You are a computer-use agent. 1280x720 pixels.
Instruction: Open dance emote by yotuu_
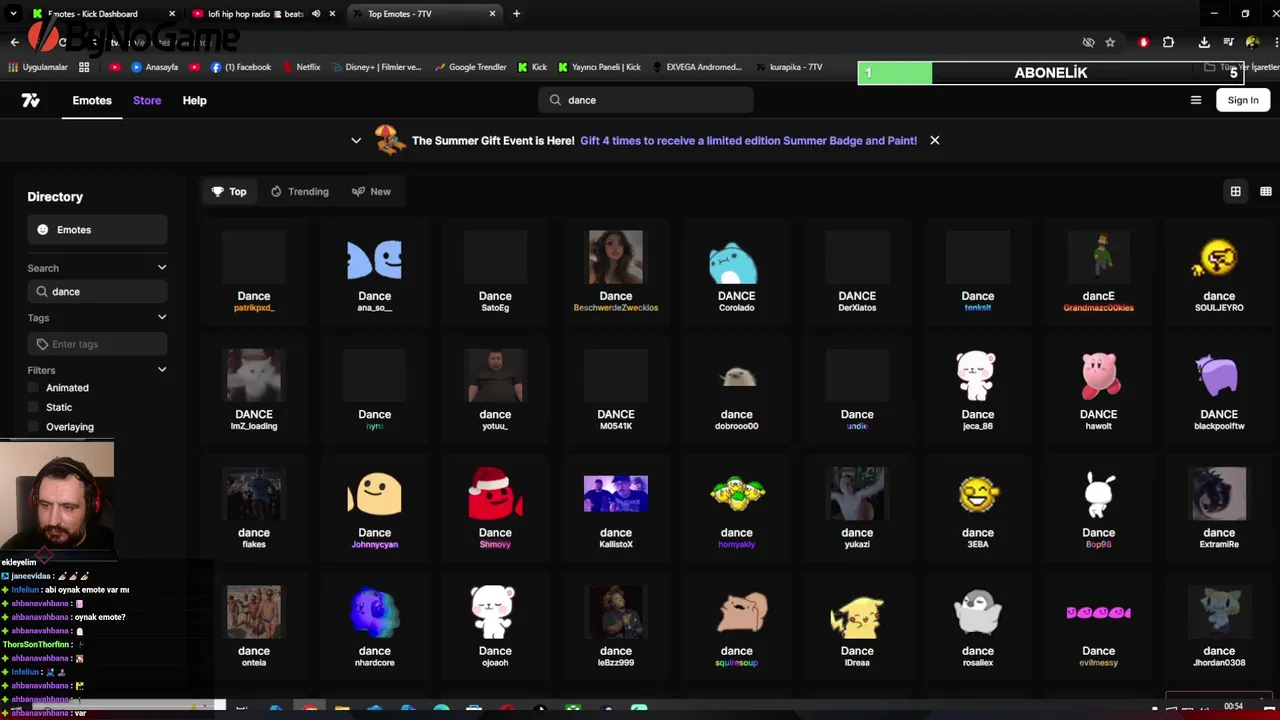click(x=495, y=389)
